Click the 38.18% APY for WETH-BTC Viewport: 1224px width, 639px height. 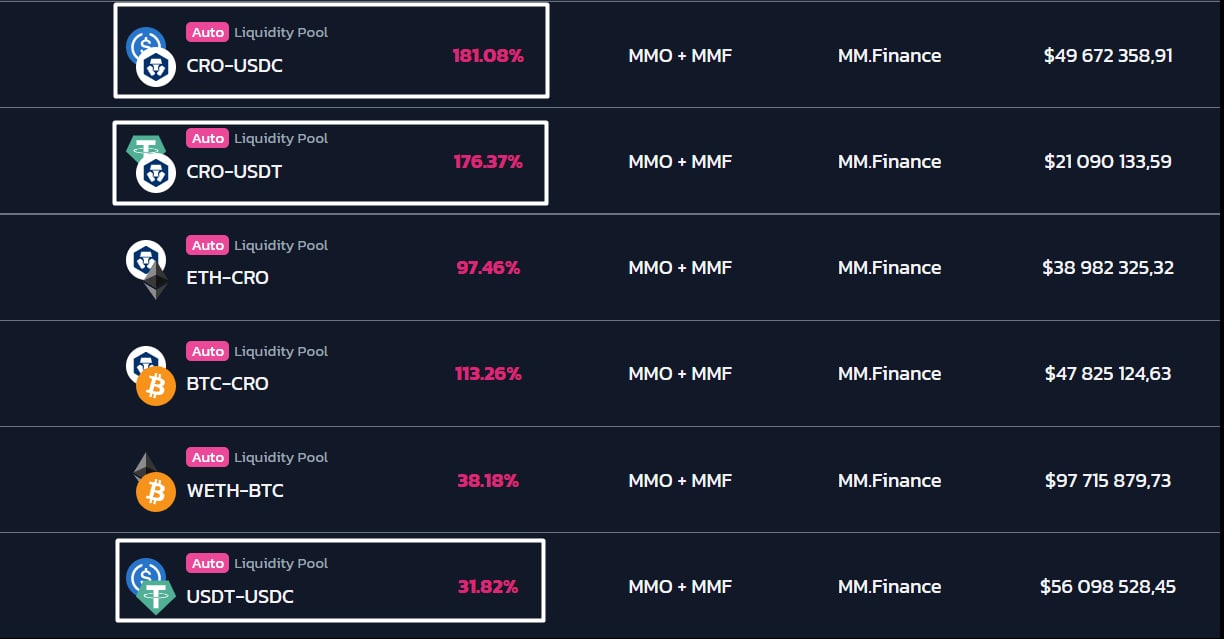tap(488, 481)
